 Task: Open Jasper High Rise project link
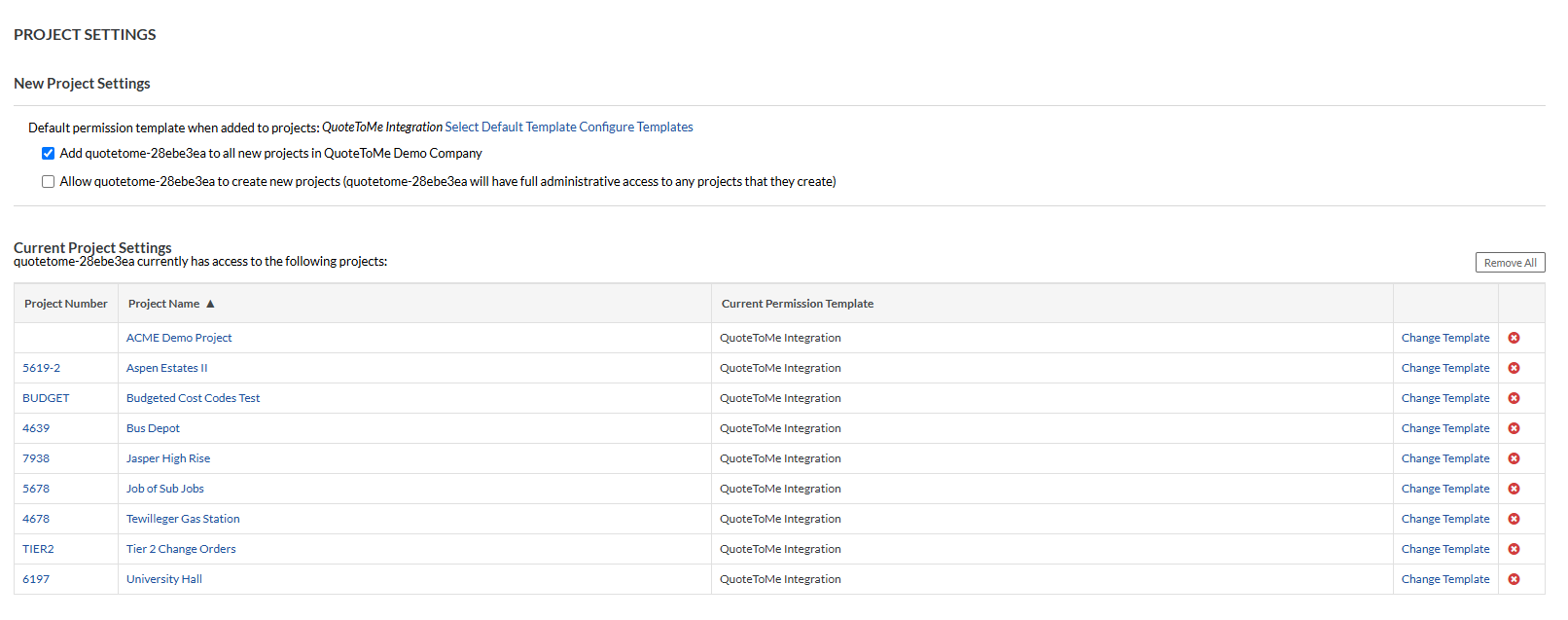pyautogui.click(x=168, y=458)
